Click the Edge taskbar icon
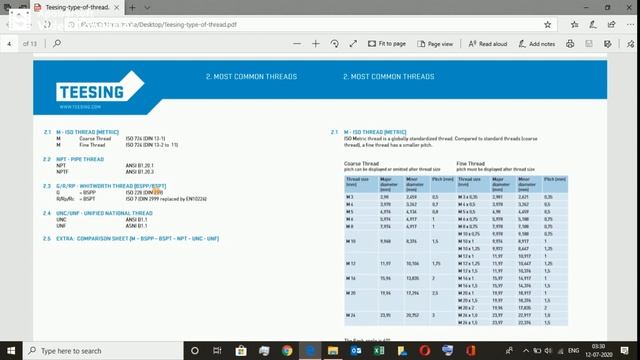This screenshot has height=360, width=640. click(310, 351)
